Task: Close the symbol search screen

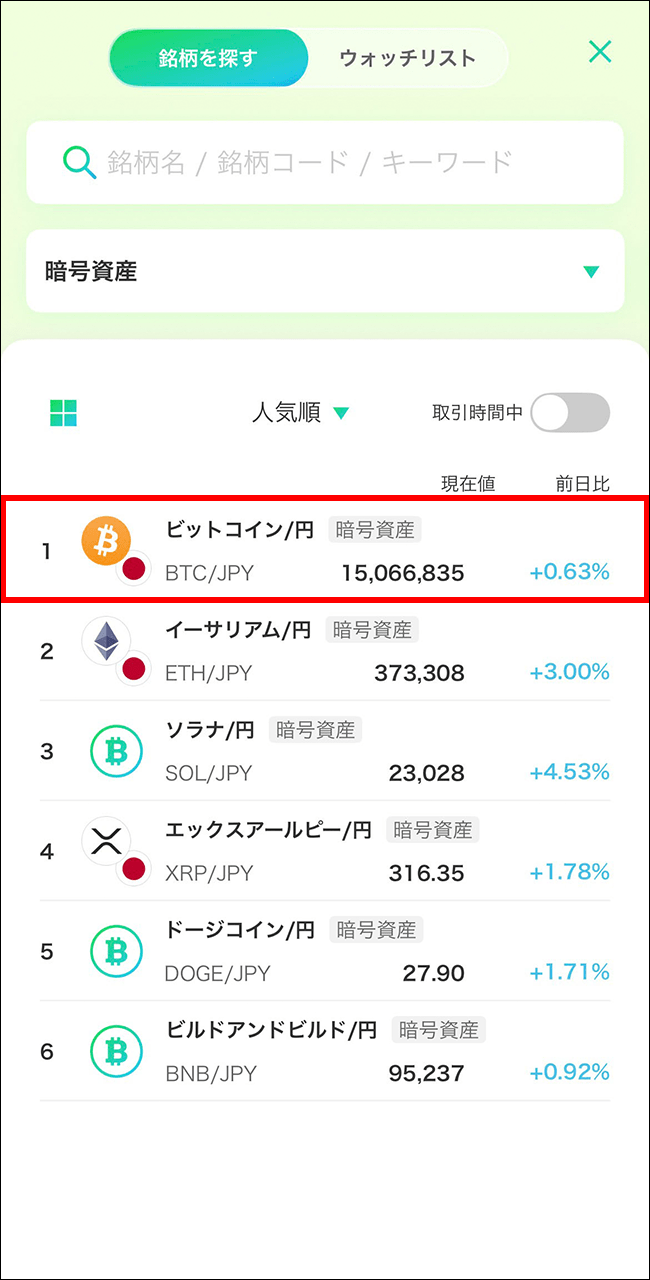Action: pos(600,52)
